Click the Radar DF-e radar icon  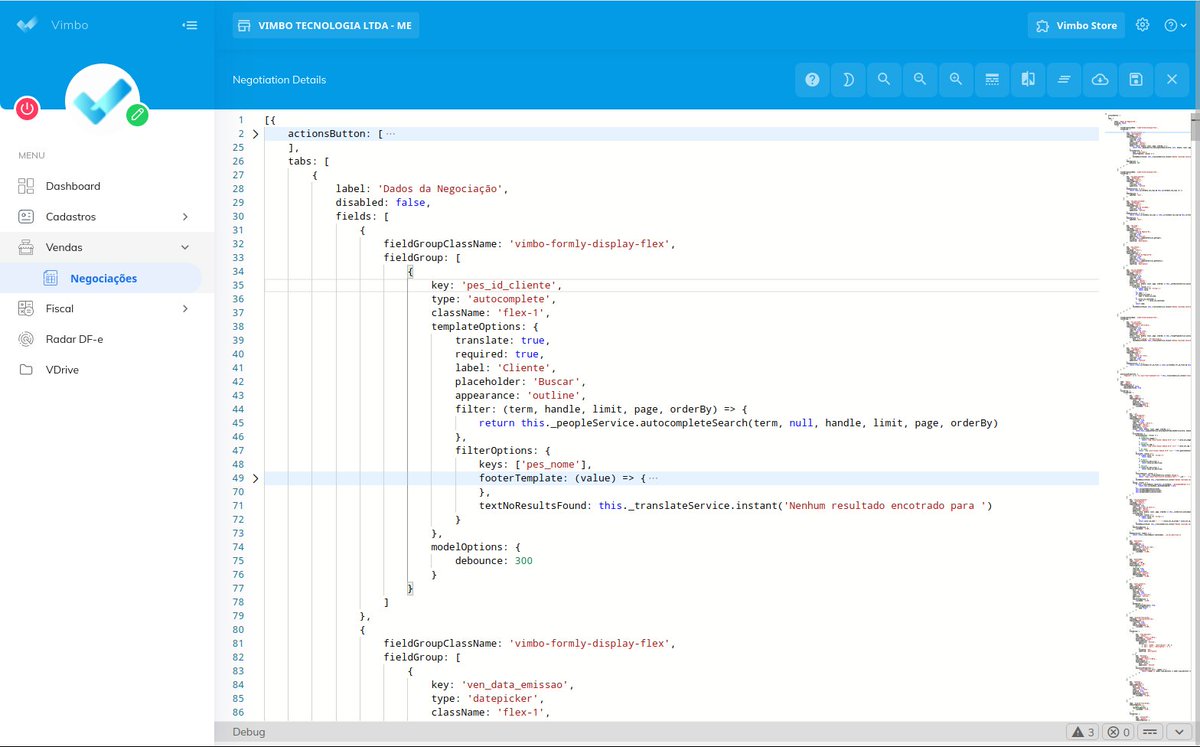[26, 339]
